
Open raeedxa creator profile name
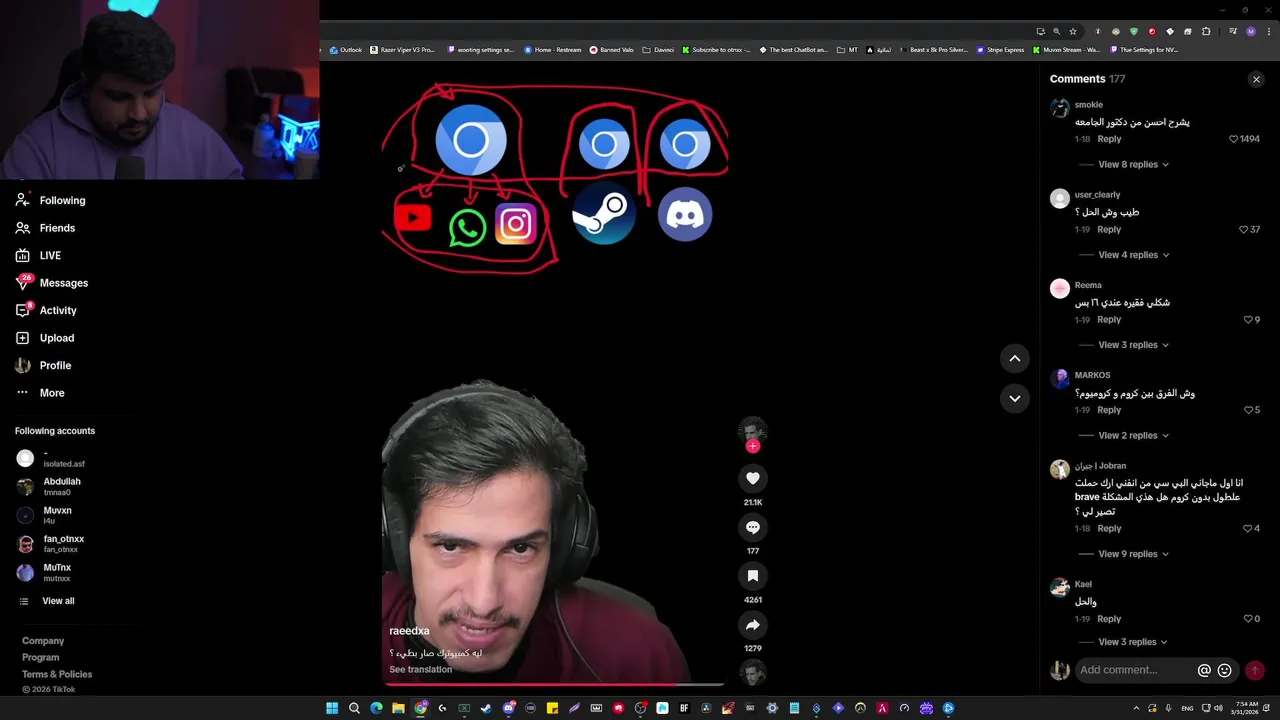coord(409,631)
